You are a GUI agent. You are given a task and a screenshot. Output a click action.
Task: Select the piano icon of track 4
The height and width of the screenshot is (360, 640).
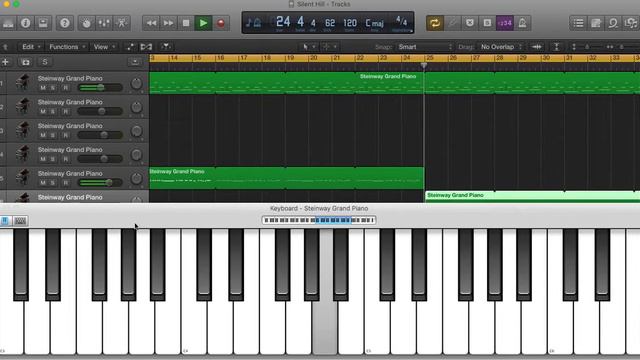coord(22,154)
